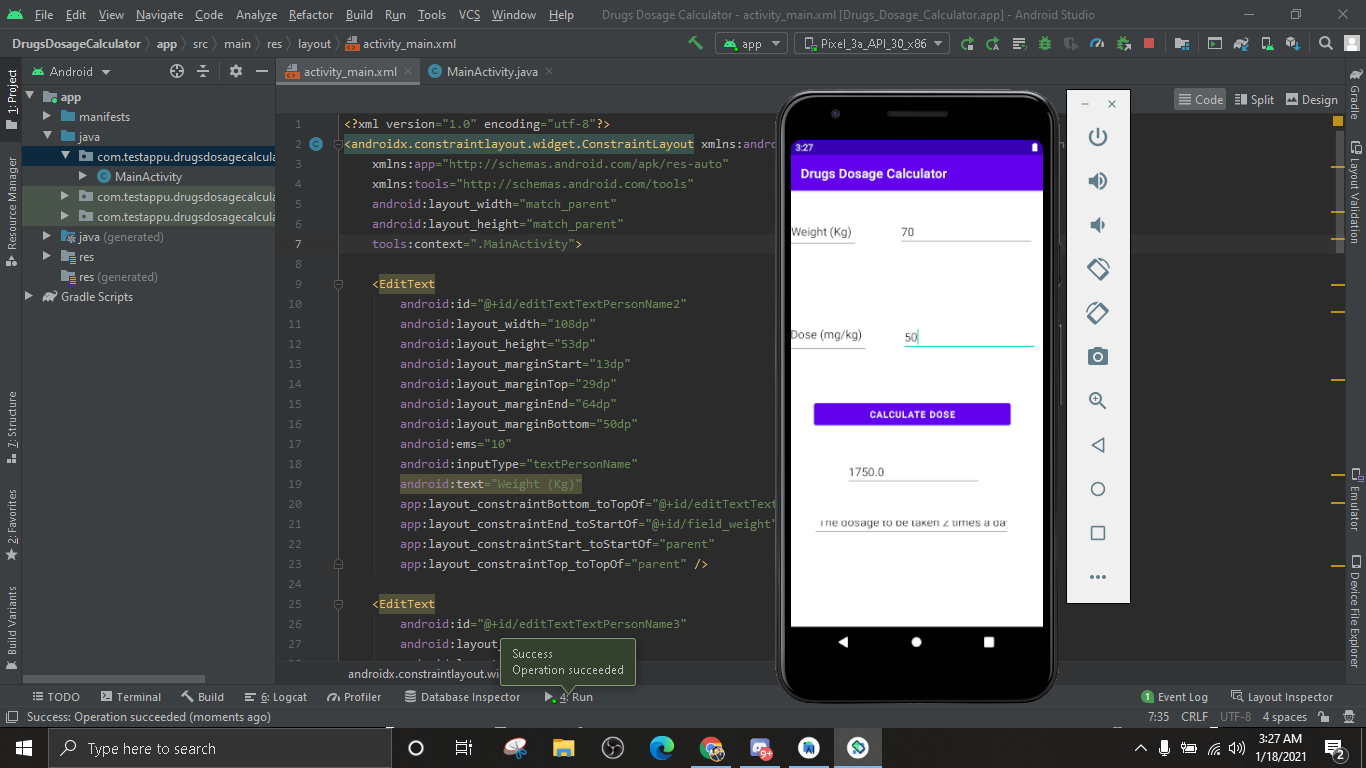The height and width of the screenshot is (768, 1366).
Task: Open the Build menu
Action: click(x=359, y=15)
